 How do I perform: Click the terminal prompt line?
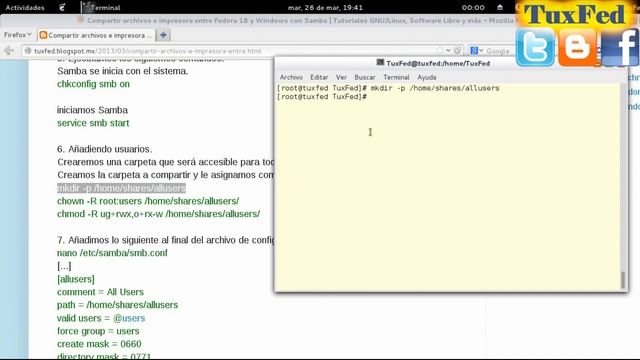point(322,97)
